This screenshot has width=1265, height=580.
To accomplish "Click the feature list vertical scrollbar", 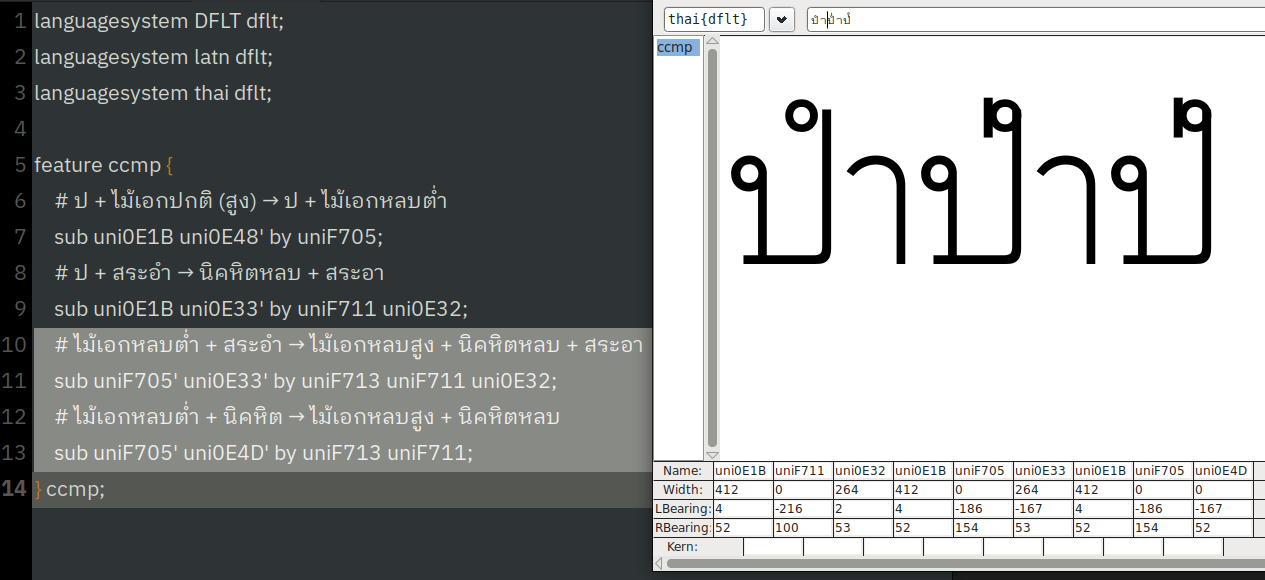I will click(x=712, y=245).
